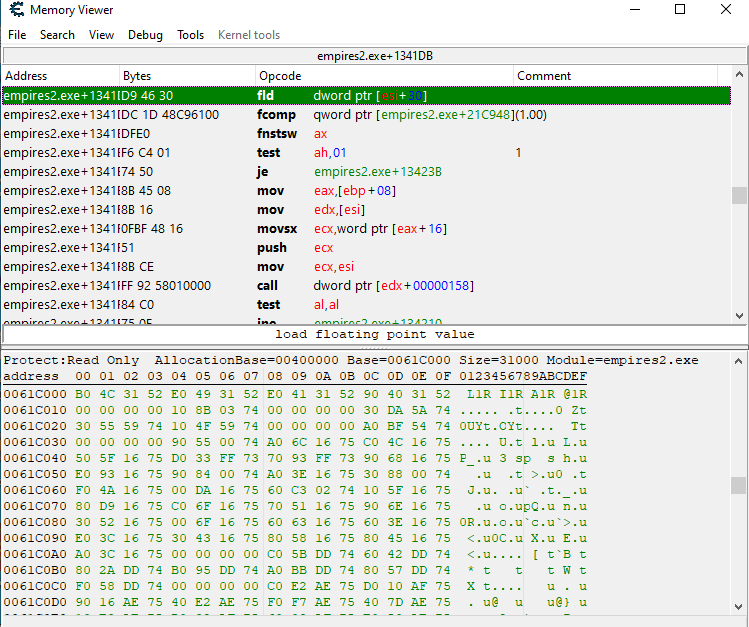Click hex row address 0061C020

pyautogui.click(x=35, y=426)
